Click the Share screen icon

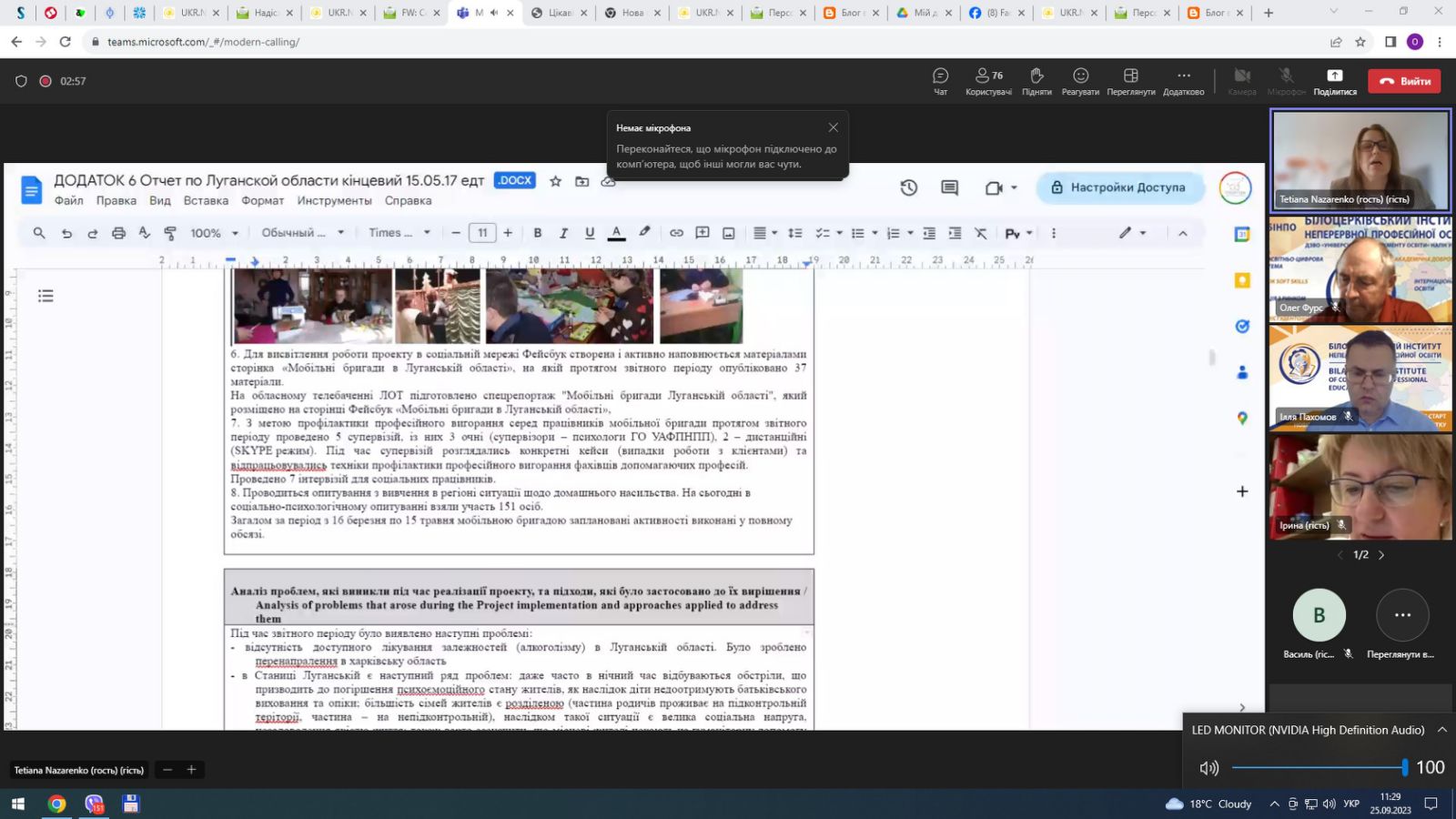1335,81
